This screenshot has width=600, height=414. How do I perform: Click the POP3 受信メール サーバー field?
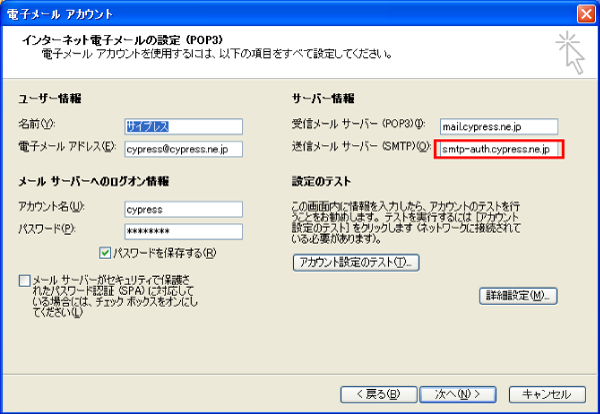[x=499, y=127]
